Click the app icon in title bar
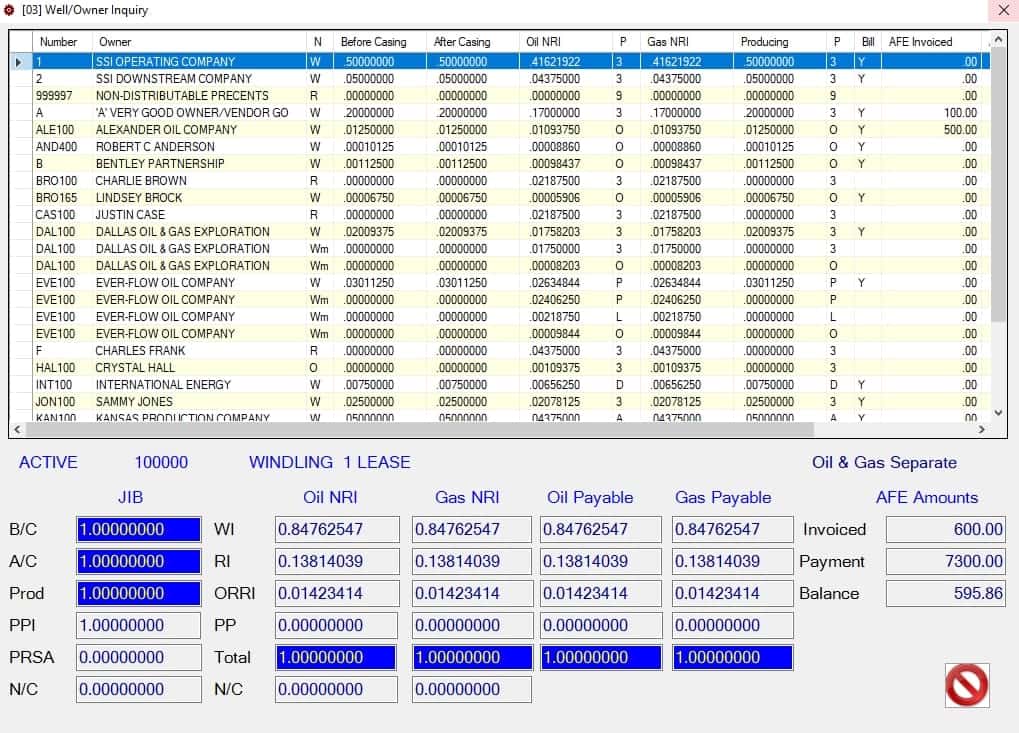The height and width of the screenshot is (733, 1019). click(9, 10)
